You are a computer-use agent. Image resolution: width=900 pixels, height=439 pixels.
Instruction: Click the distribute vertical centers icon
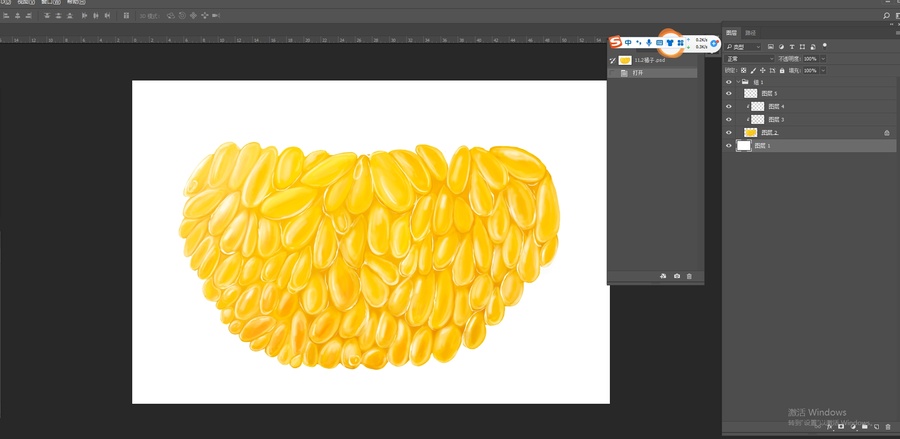point(59,15)
